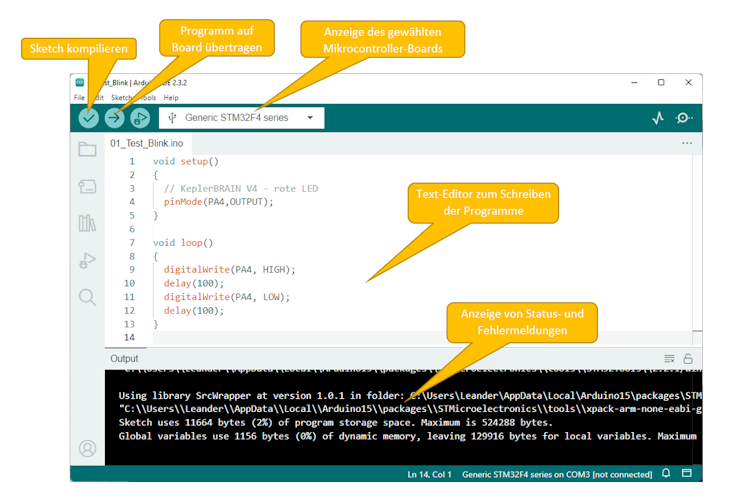The width and height of the screenshot is (730, 500).
Task: Open the Sketchbook folder sidebar icon
Action: (87, 149)
